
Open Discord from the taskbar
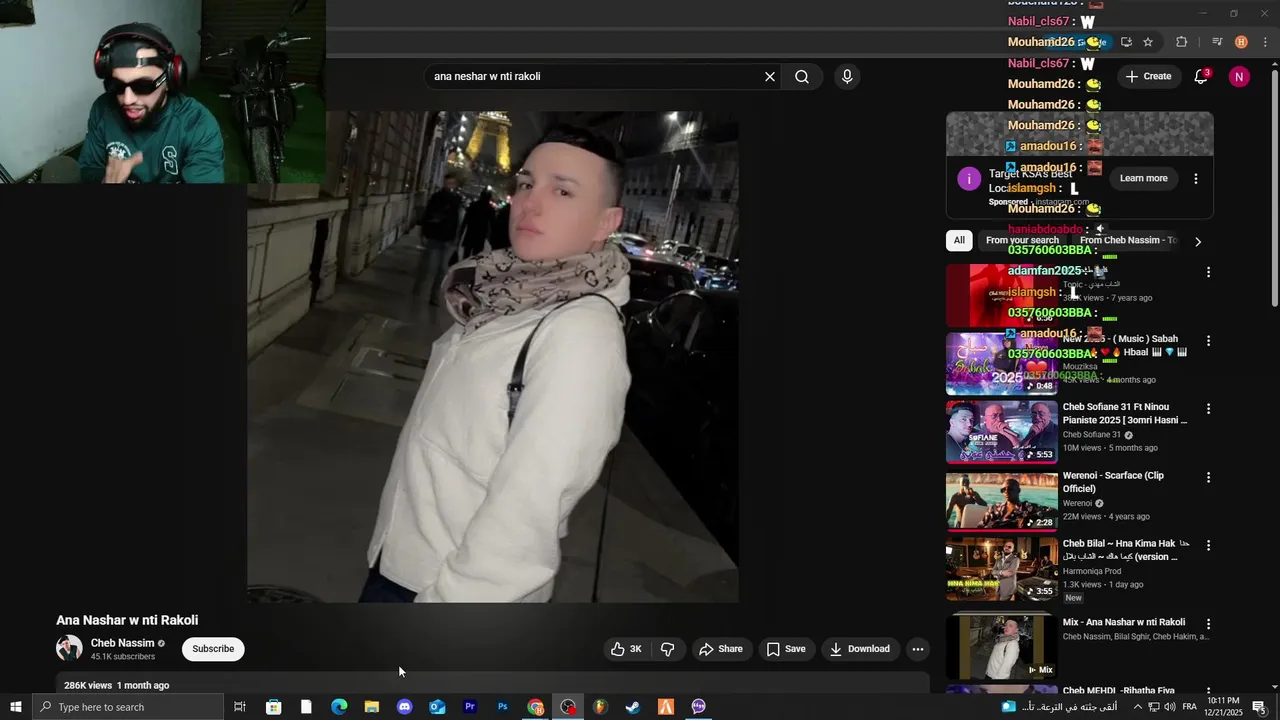point(404,707)
